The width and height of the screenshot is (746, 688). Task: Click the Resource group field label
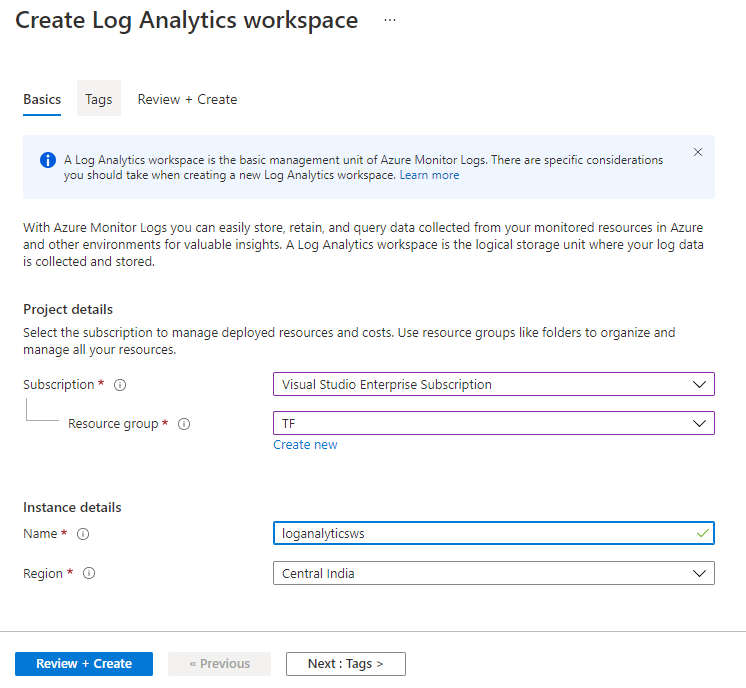(x=113, y=423)
